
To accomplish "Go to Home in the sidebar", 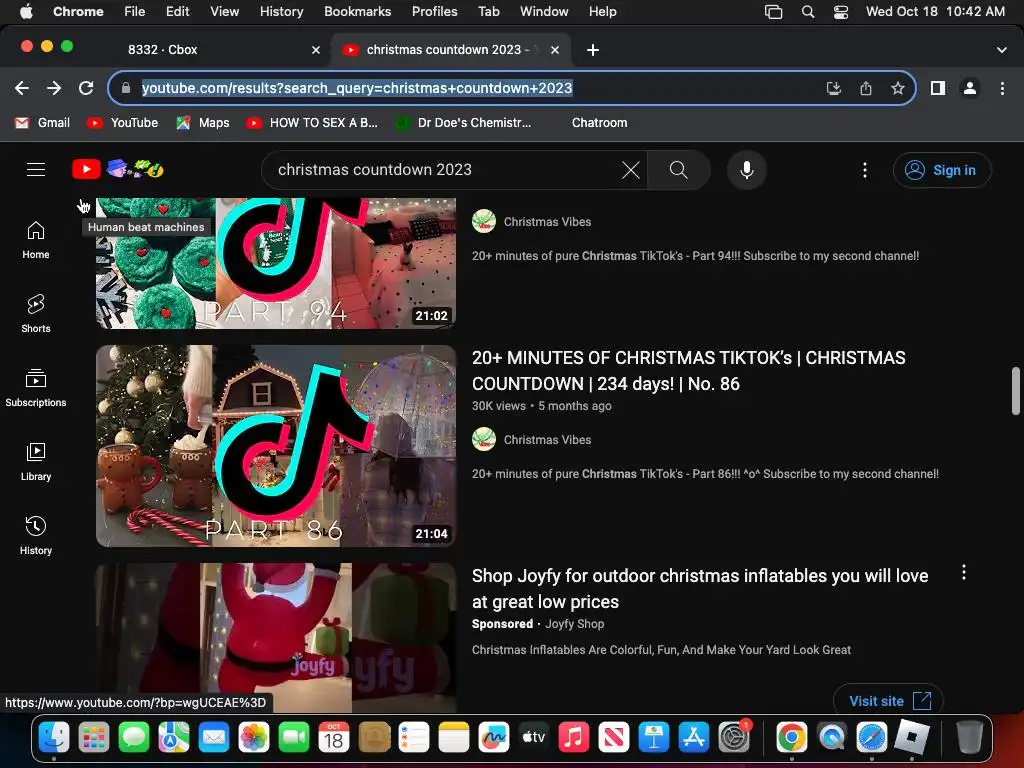I will [36, 240].
